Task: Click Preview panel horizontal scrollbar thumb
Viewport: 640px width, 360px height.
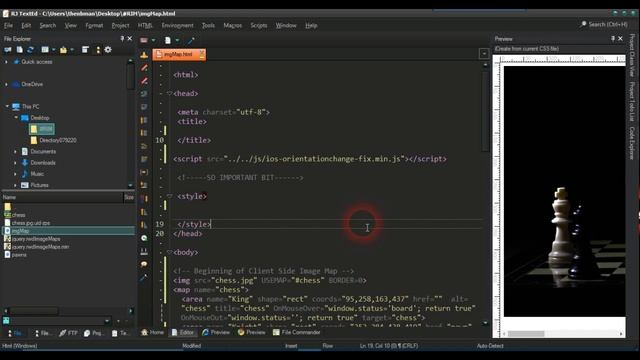Action: click(526, 334)
